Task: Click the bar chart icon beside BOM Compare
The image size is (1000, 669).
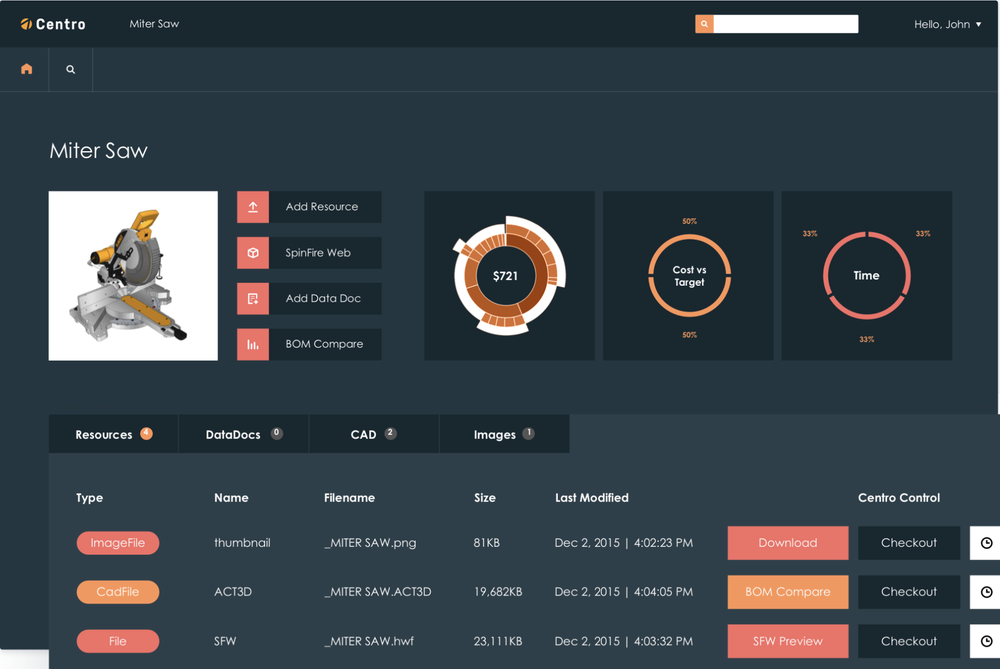Action: pyautogui.click(x=253, y=344)
